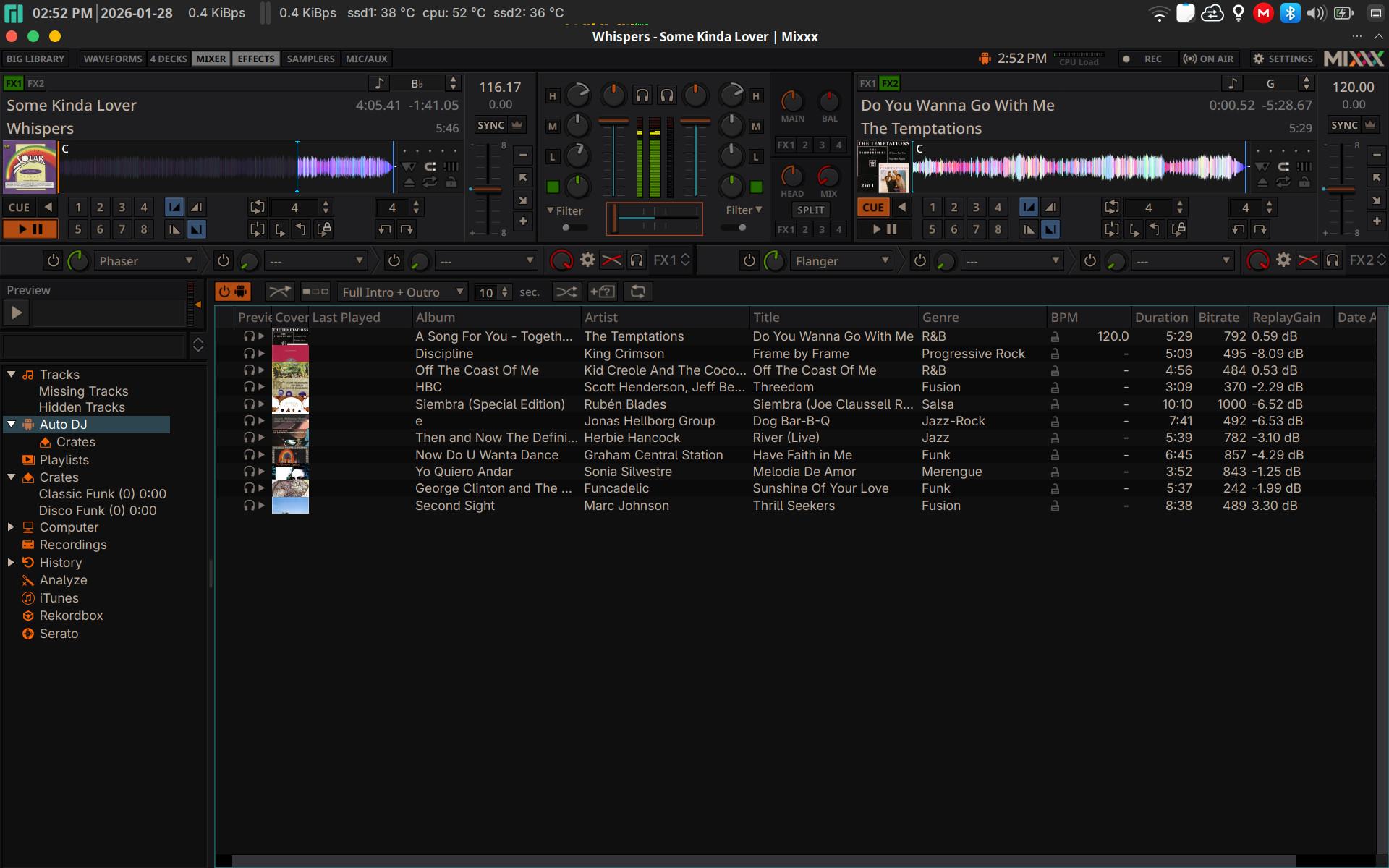Expand the Computer tree item

coord(11,527)
